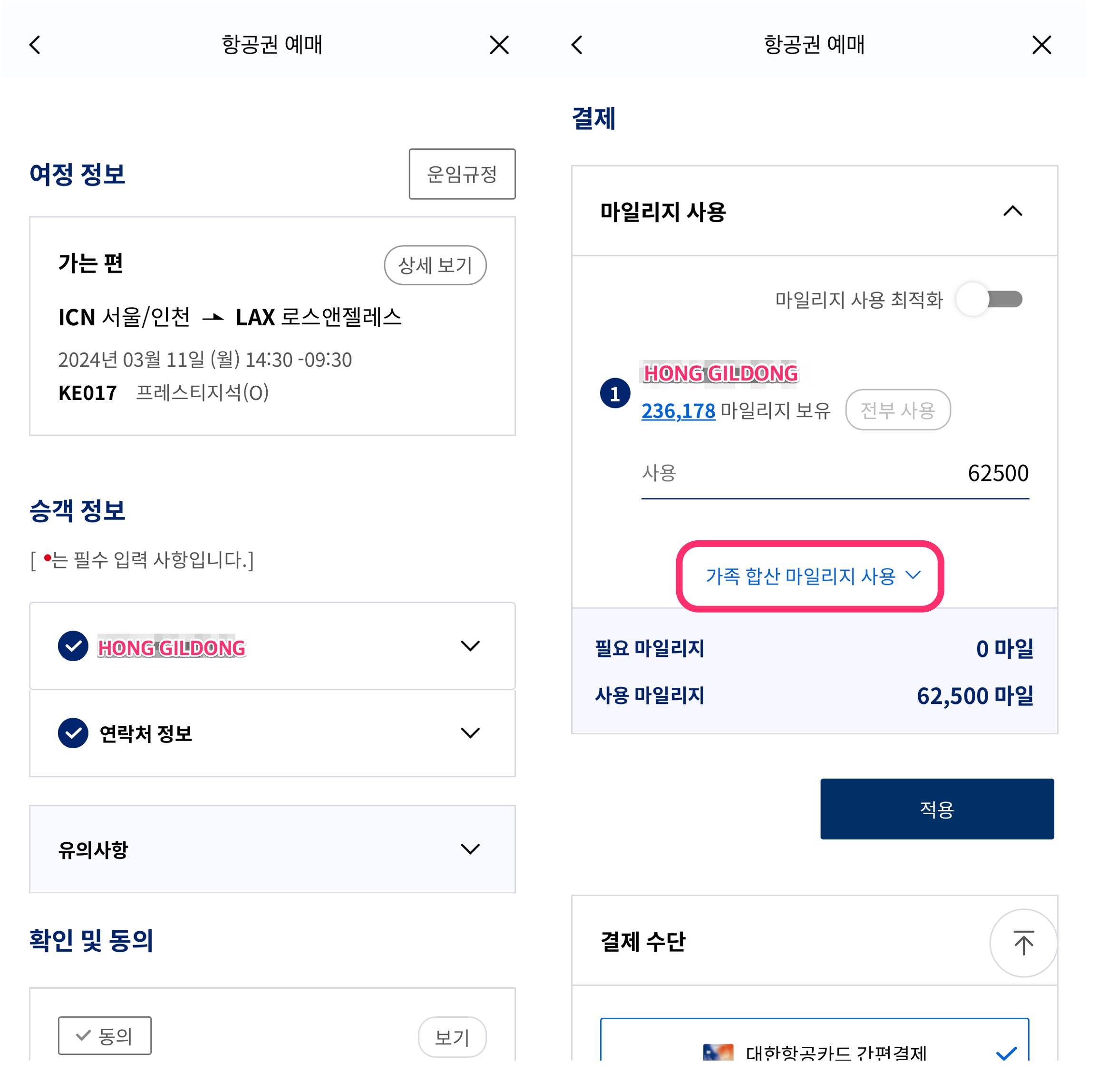The height and width of the screenshot is (1092, 1107).
Task: Open 가족 합산 마일리지 사용 dropdown
Action: coord(810,575)
